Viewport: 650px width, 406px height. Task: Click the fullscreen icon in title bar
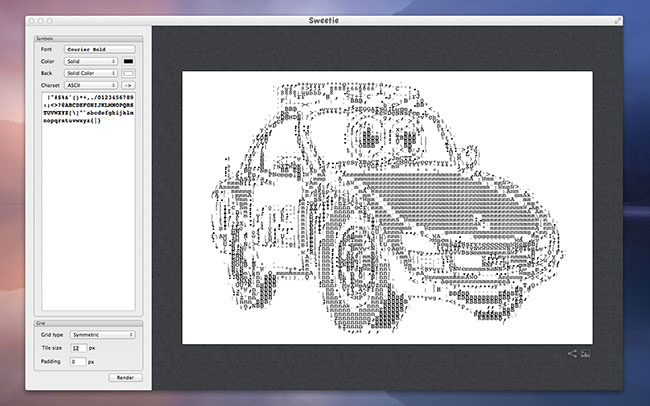click(x=617, y=21)
